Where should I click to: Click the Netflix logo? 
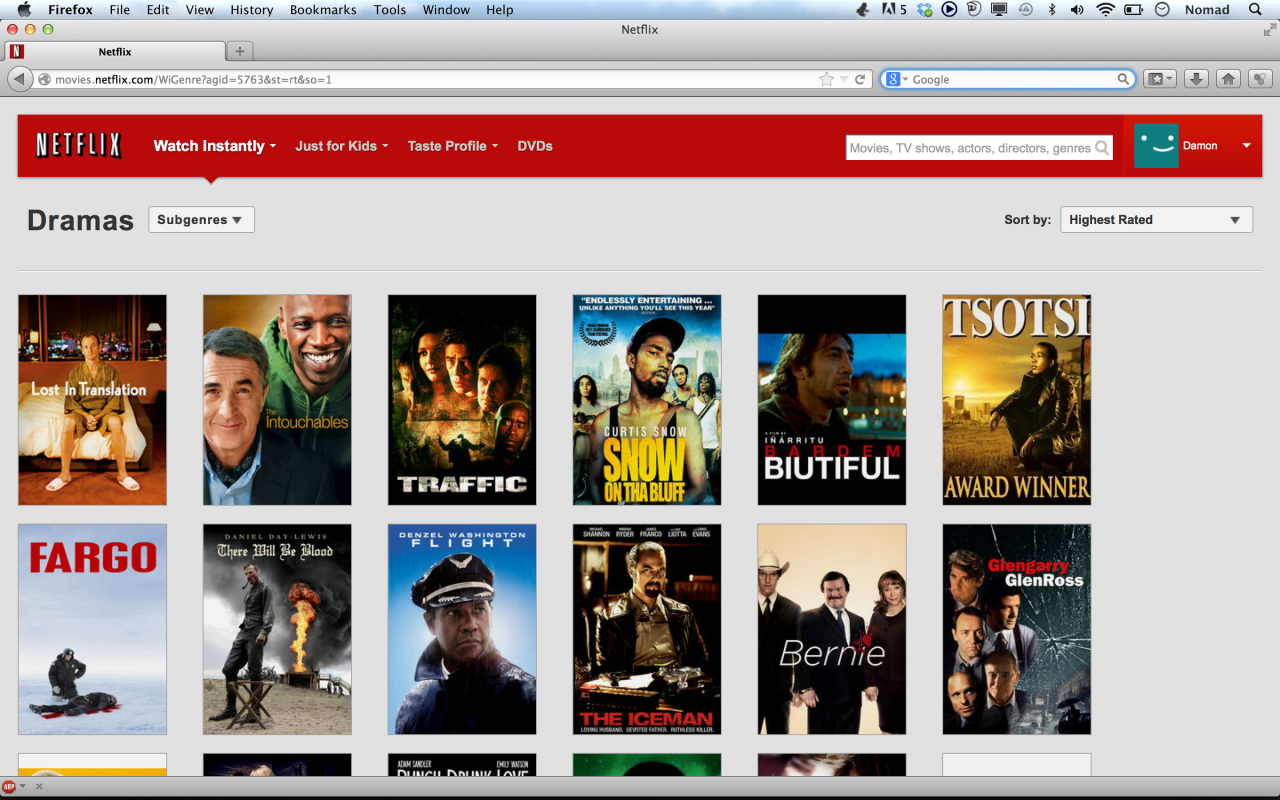[x=78, y=146]
